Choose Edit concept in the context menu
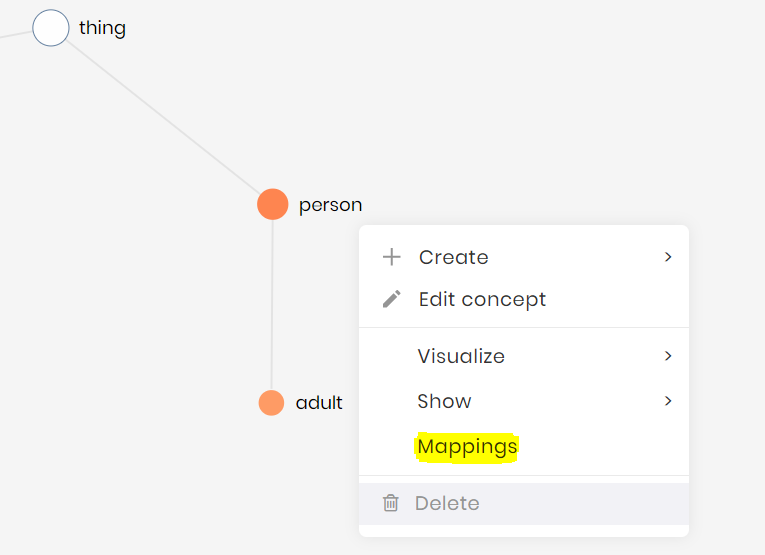 coord(482,299)
